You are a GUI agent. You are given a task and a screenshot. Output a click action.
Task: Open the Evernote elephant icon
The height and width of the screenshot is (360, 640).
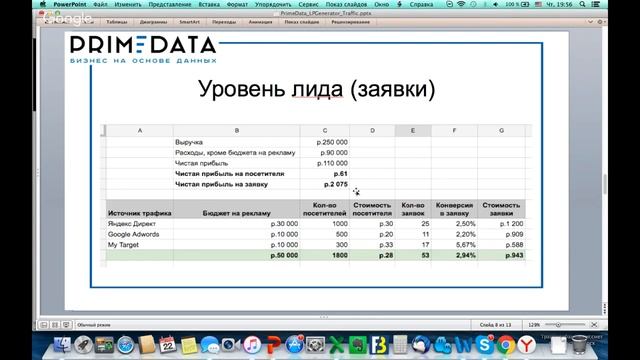click(358, 345)
